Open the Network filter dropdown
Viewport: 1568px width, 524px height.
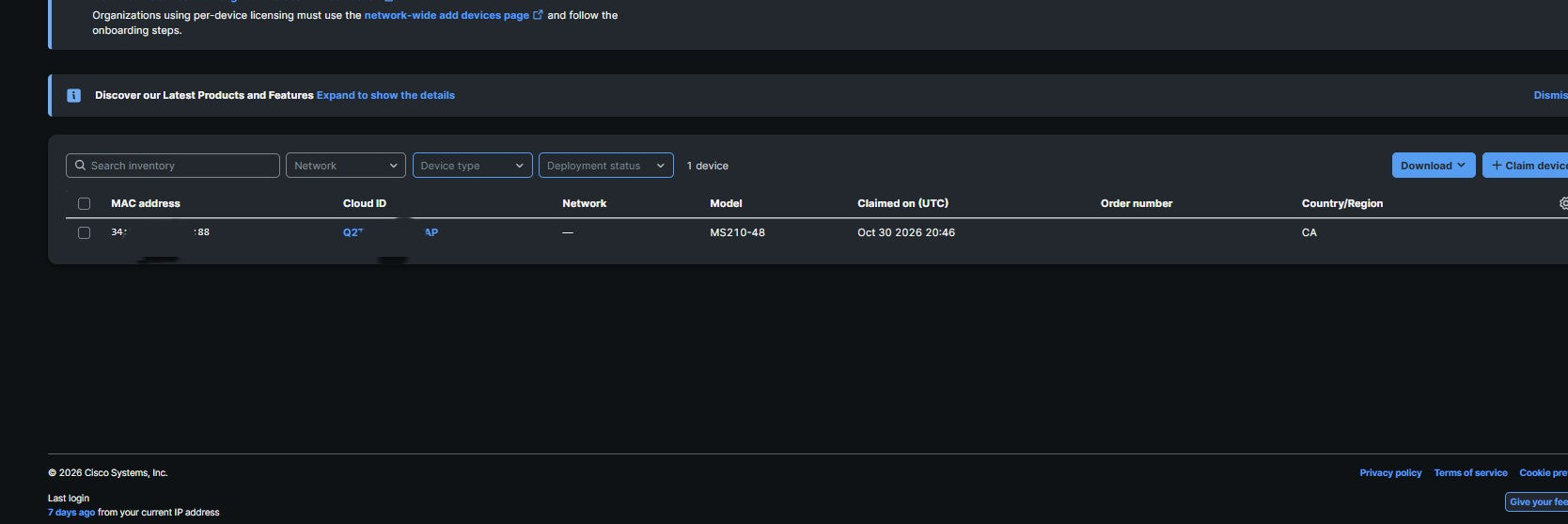pyautogui.click(x=345, y=166)
